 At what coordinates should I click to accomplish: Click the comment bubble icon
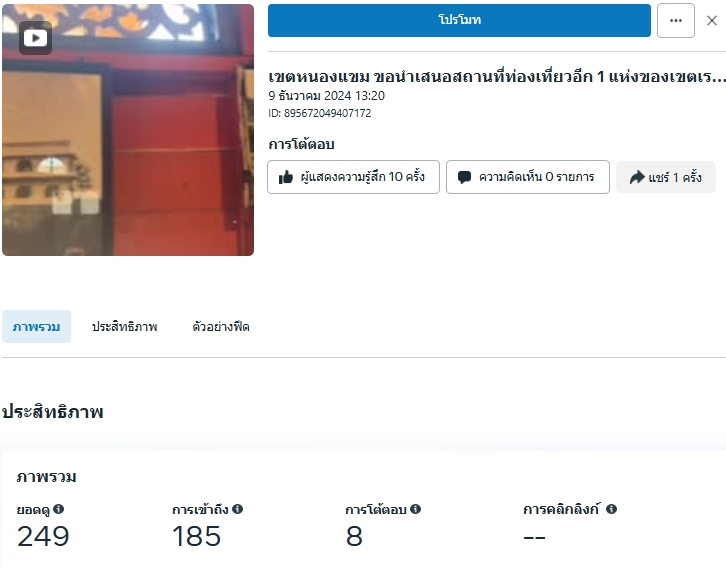click(464, 177)
